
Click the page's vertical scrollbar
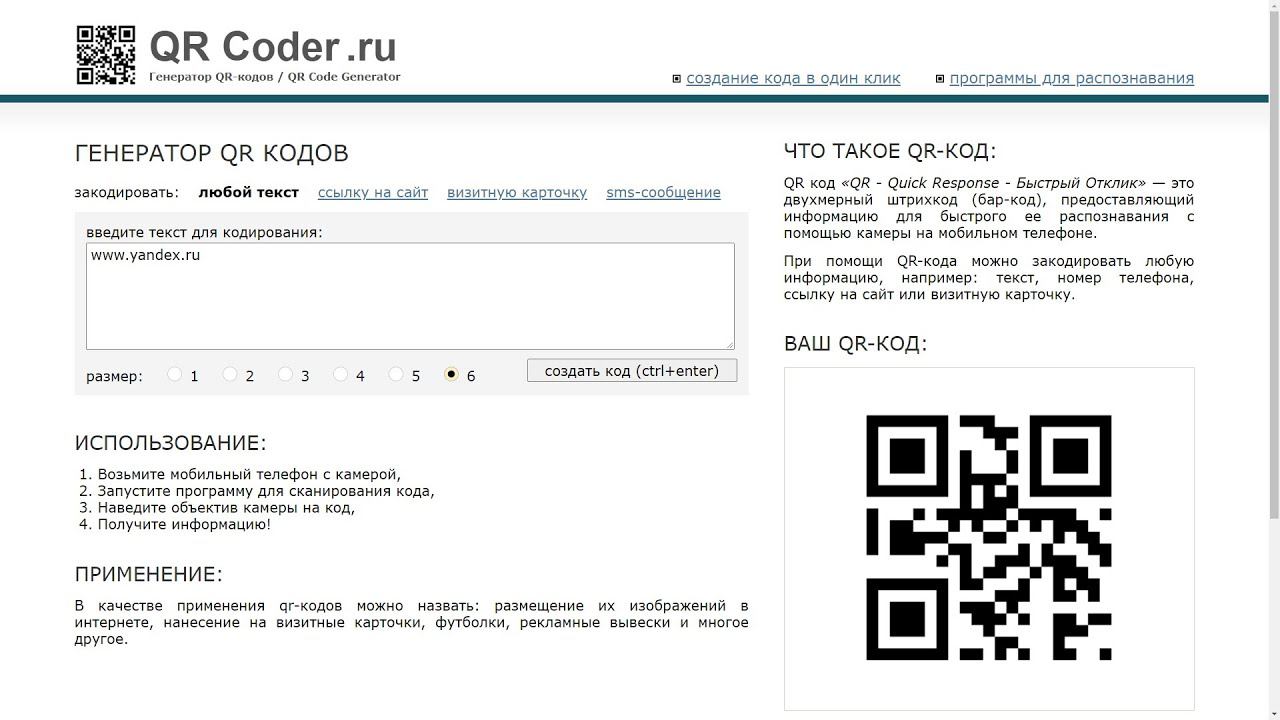click(x=1274, y=360)
